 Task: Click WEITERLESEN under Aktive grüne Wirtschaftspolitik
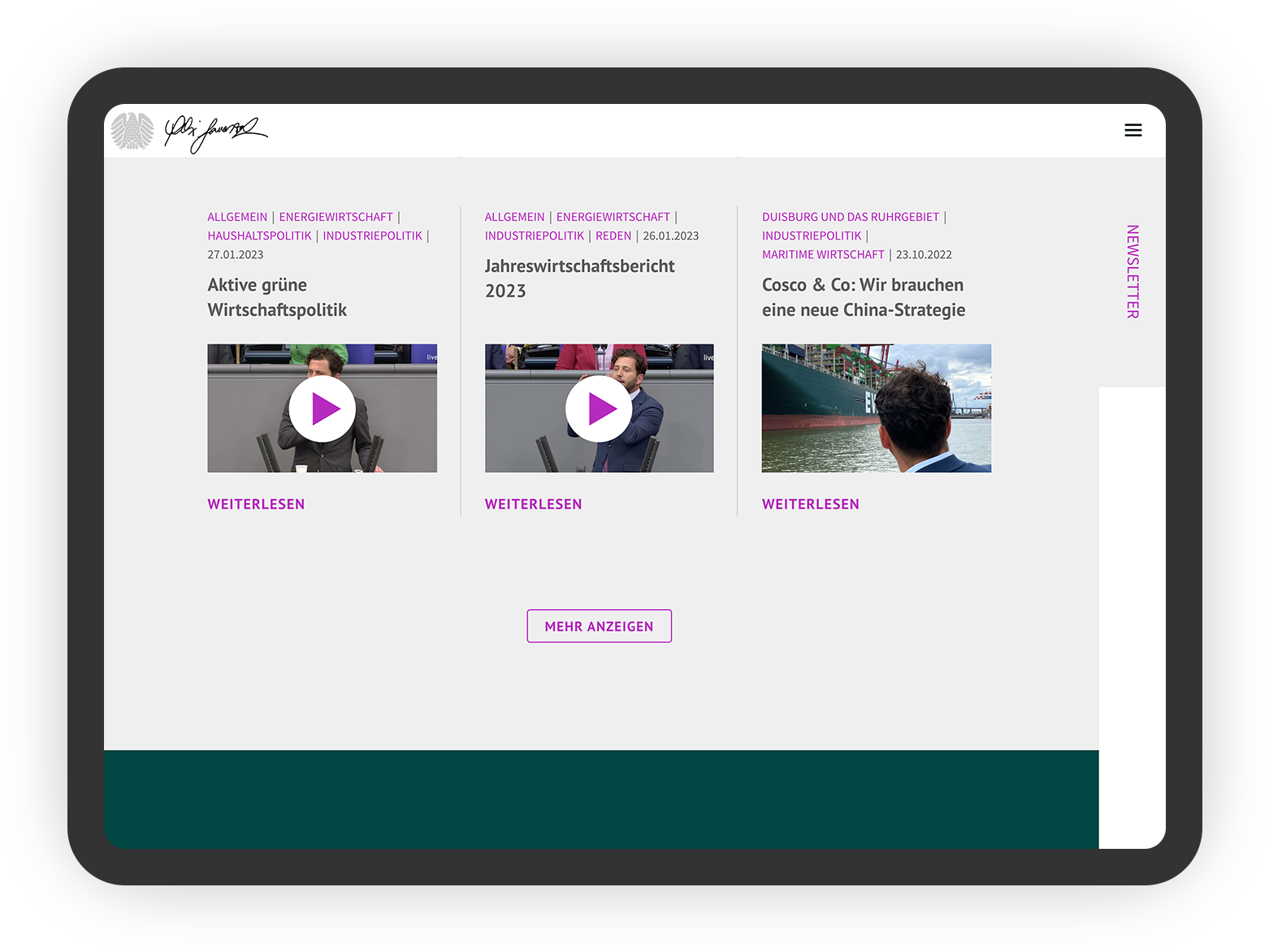coord(256,504)
